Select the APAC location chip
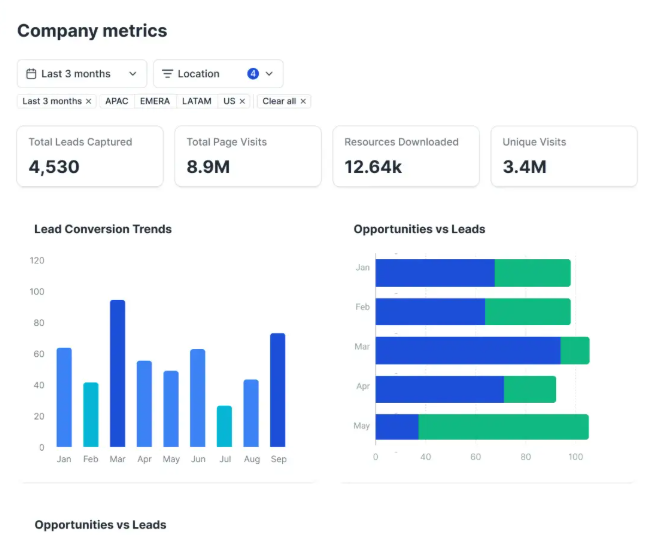 click(117, 101)
